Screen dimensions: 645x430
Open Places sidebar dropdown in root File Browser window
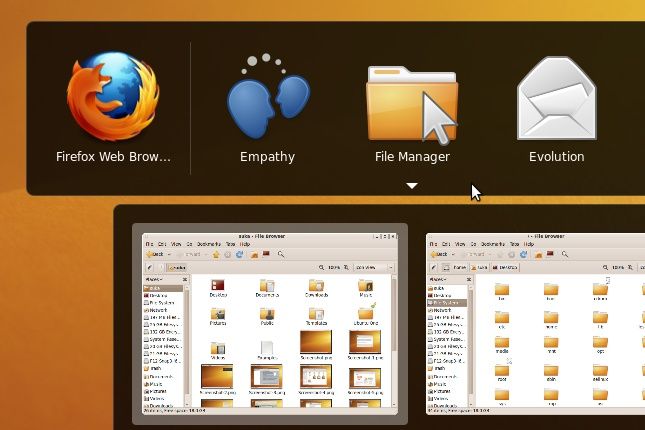(x=439, y=279)
